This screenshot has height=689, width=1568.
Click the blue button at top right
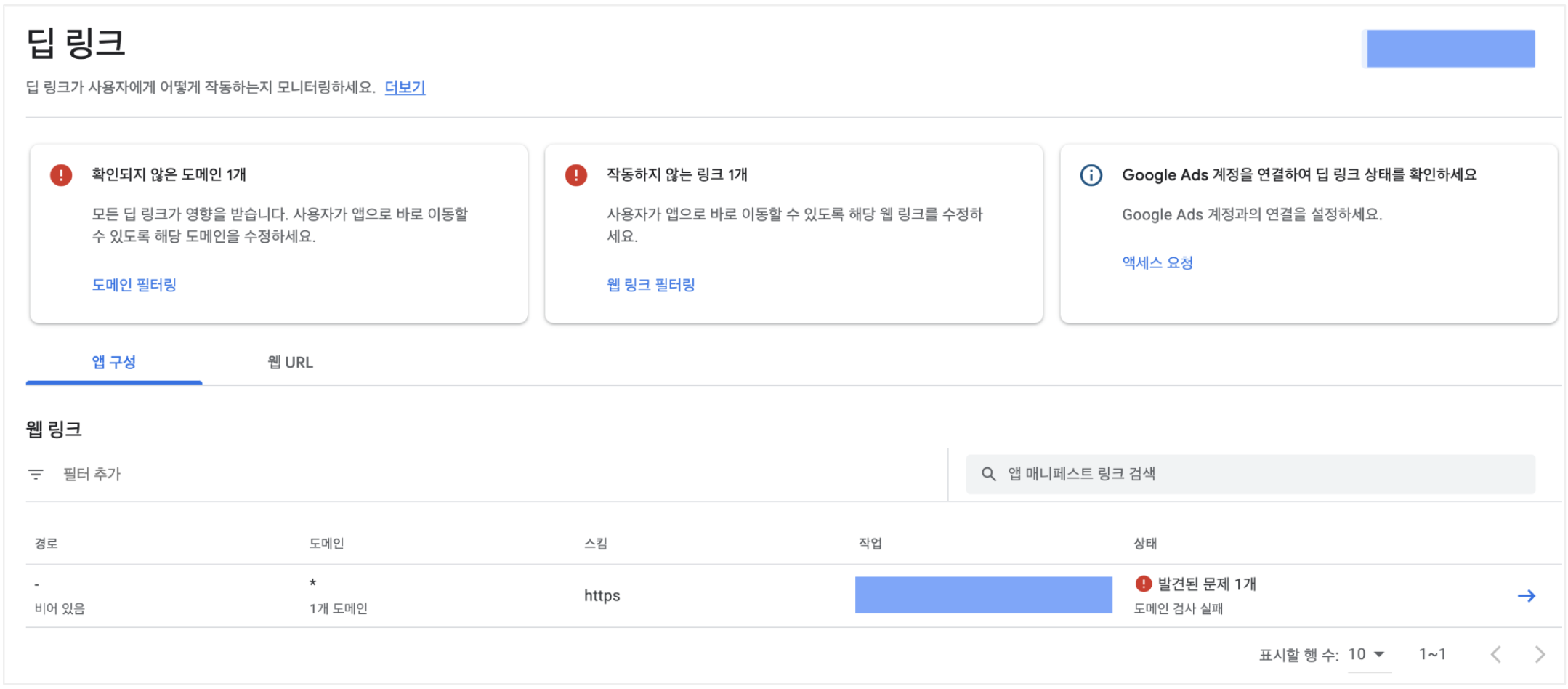pos(1450,49)
